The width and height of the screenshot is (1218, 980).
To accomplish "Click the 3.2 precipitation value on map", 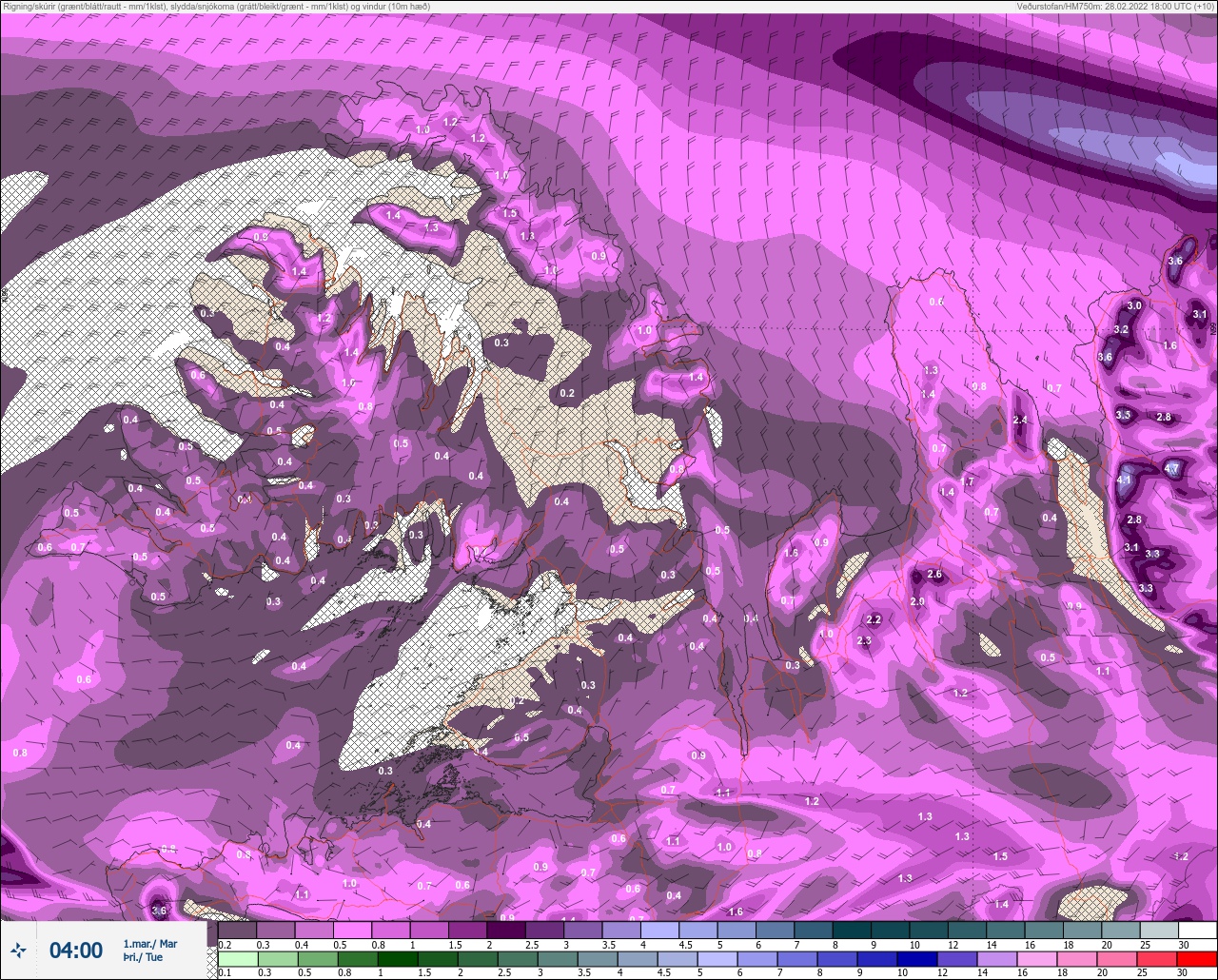I will pyautogui.click(x=1121, y=330).
